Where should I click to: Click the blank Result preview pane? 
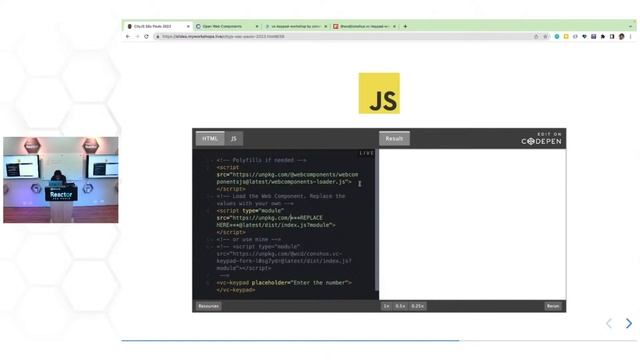point(472,224)
